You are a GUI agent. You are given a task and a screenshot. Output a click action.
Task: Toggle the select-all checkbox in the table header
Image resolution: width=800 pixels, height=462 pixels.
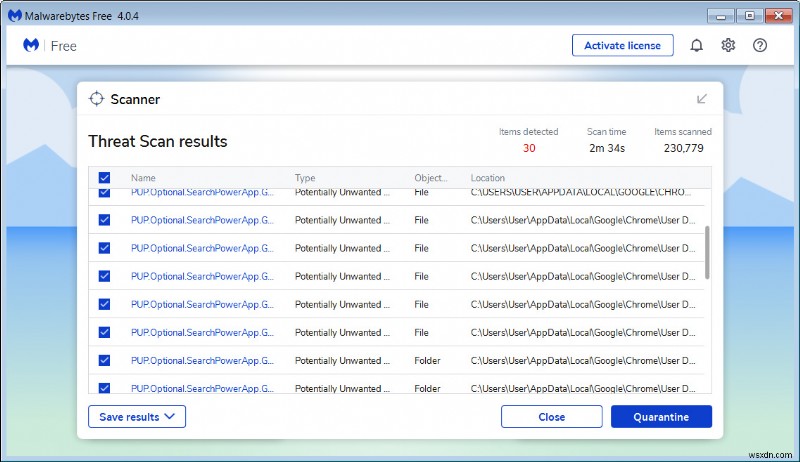point(104,177)
